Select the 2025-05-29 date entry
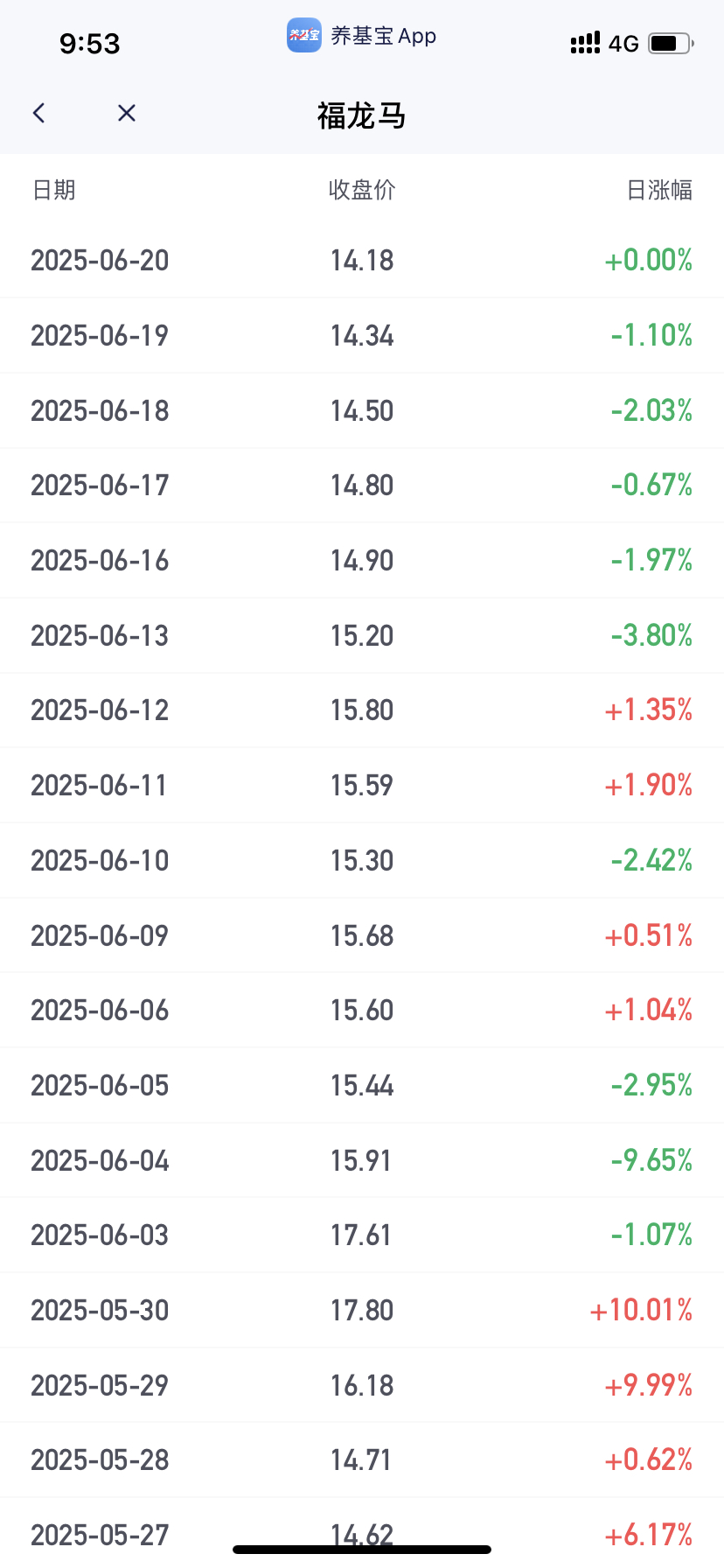 (100, 1385)
